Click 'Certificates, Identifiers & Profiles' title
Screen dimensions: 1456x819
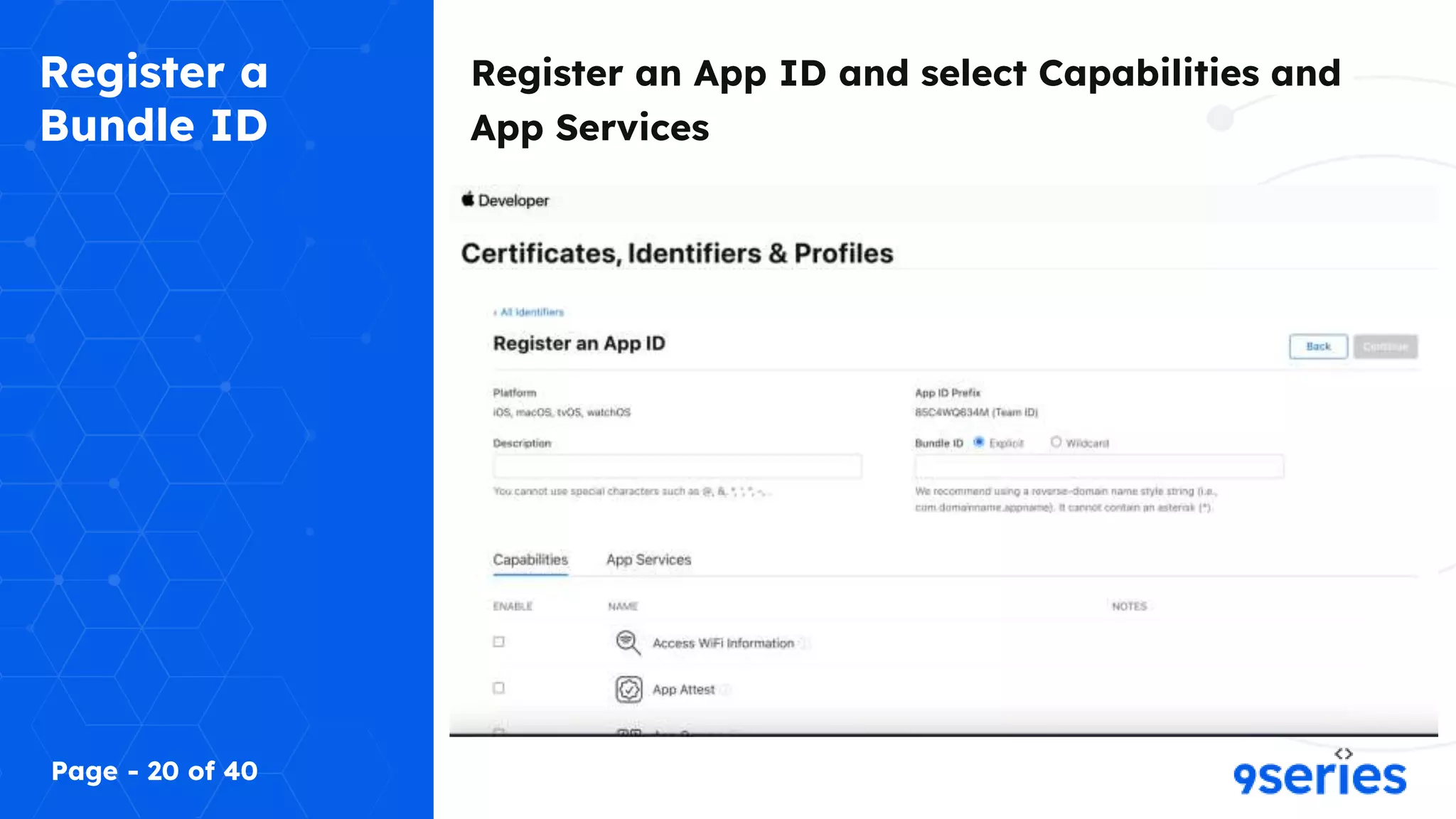677,254
